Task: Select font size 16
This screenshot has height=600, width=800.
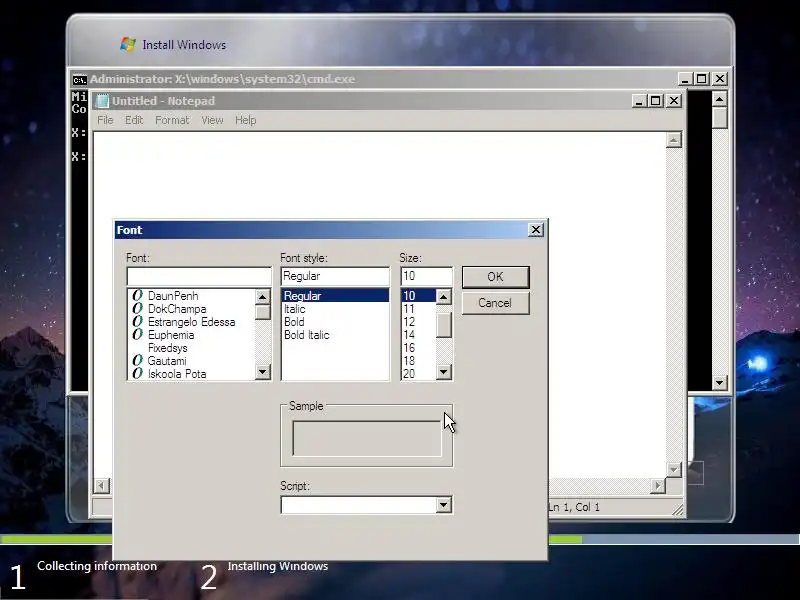Action: click(419, 348)
